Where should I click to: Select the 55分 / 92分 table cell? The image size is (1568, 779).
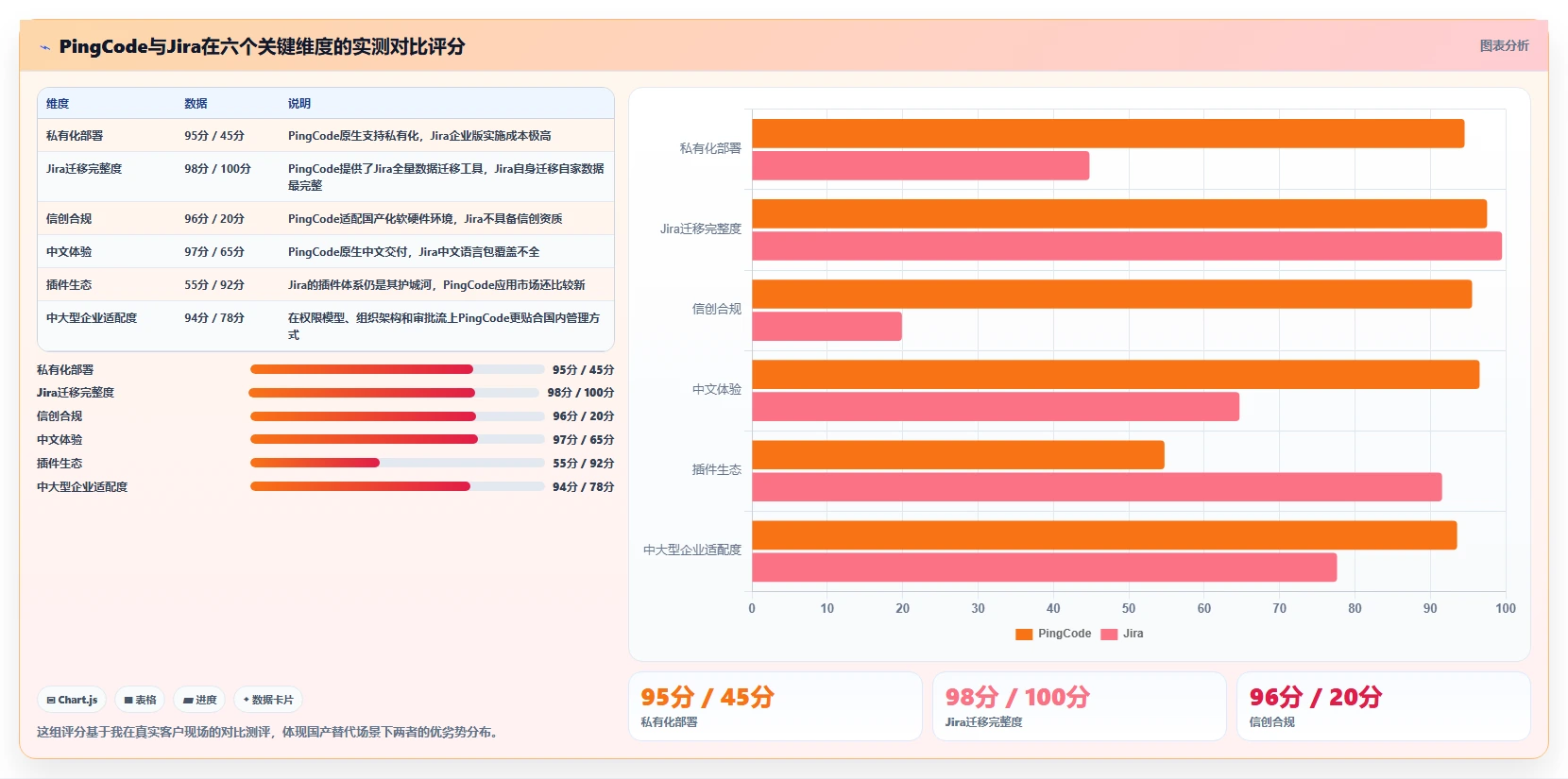tap(214, 285)
